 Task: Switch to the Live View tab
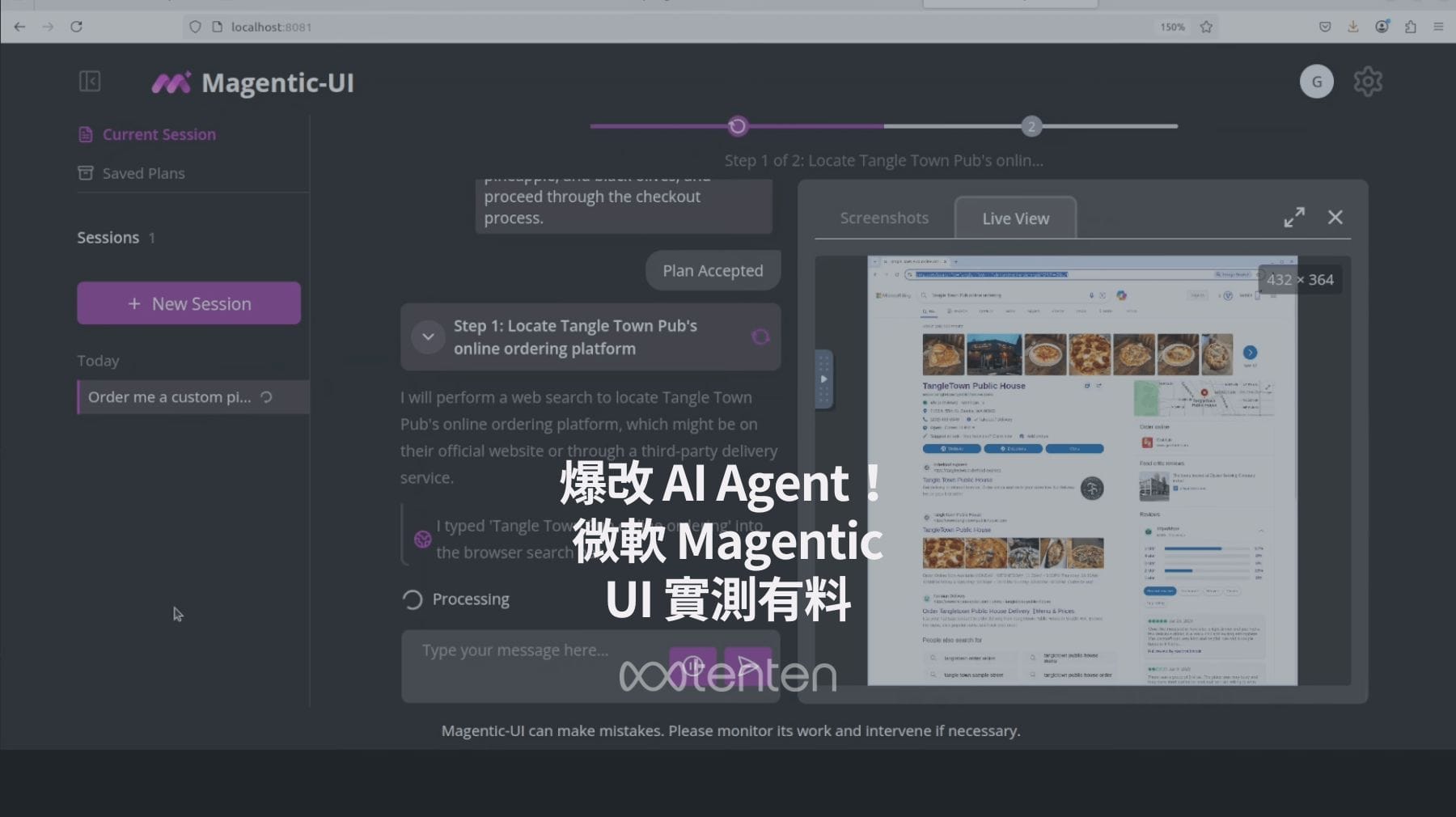[1015, 218]
